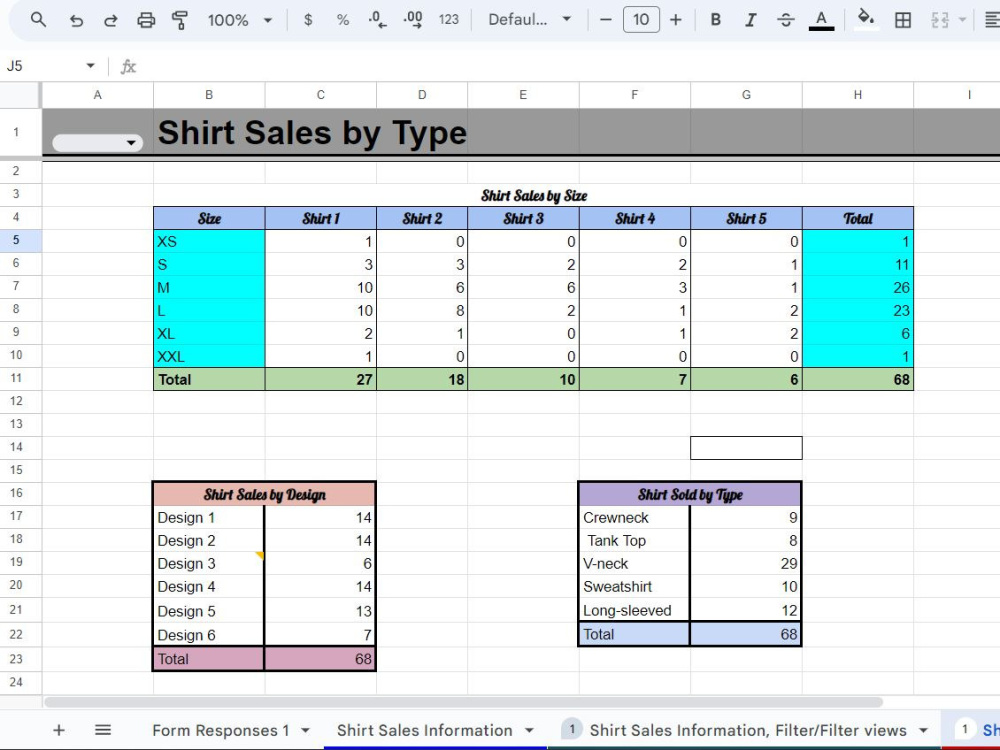Decrease font size minus button
The width and height of the screenshot is (1000, 750).
coord(606,20)
